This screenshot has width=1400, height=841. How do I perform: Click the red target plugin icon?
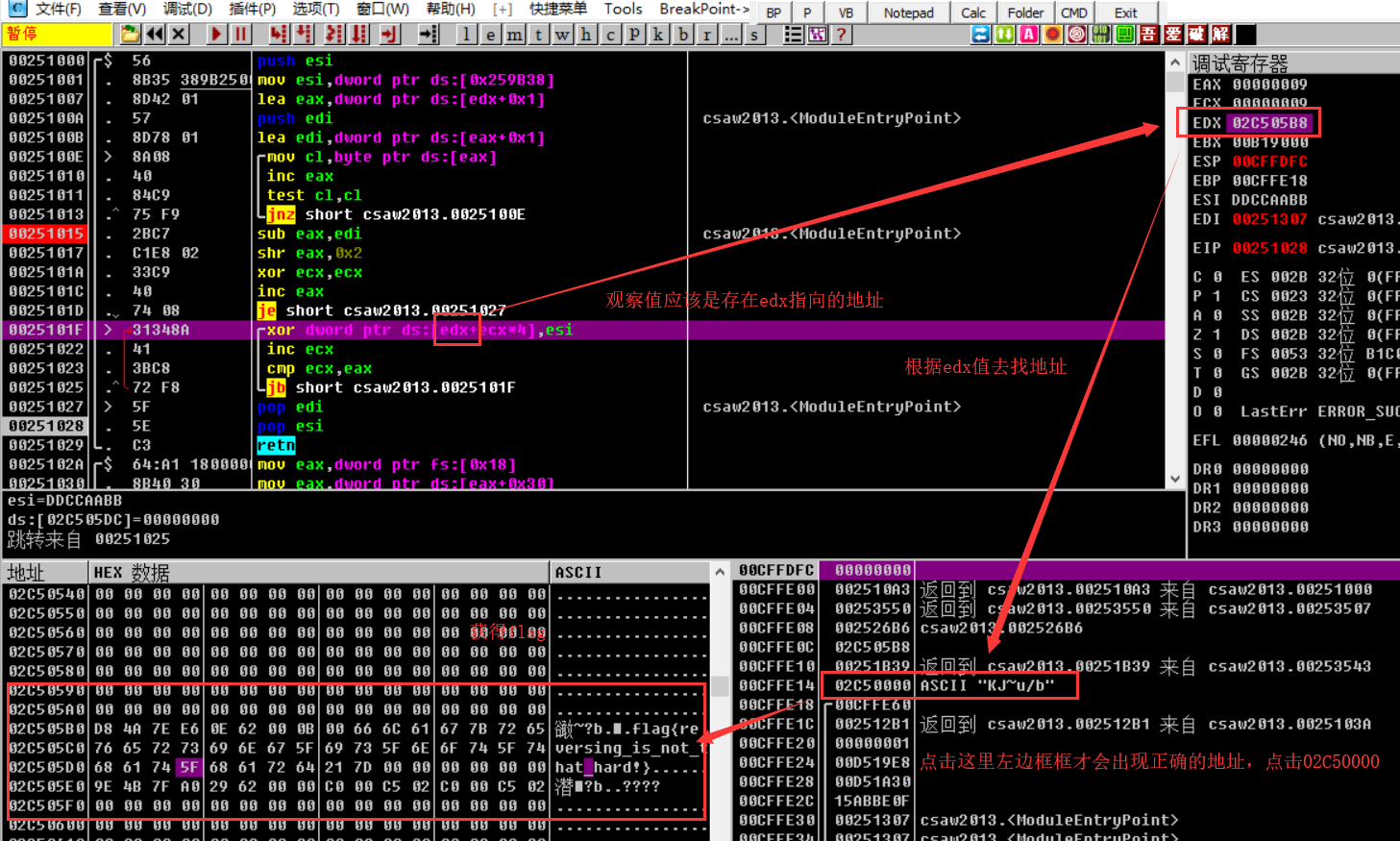(x=1076, y=35)
